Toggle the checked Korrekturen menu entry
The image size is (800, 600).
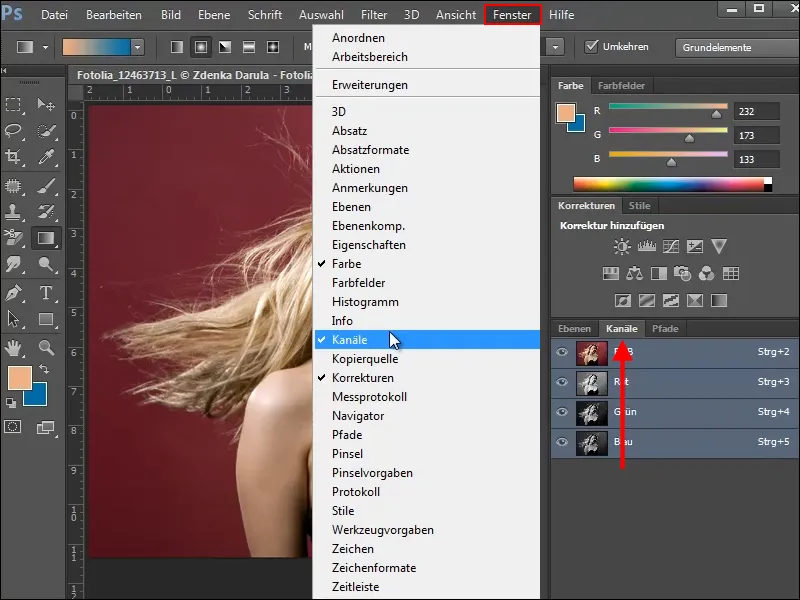pos(427,378)
